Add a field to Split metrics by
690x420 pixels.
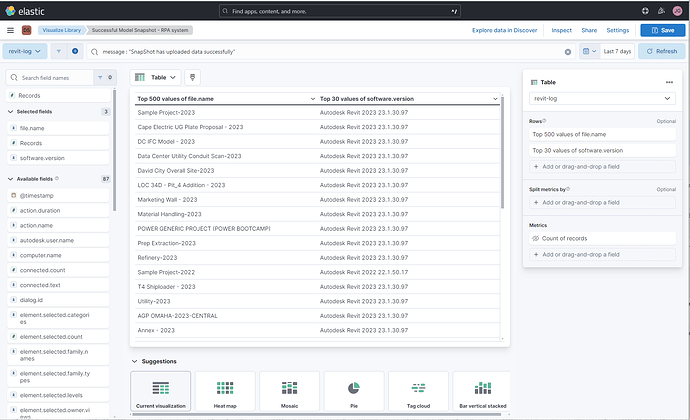pos(602,203)
